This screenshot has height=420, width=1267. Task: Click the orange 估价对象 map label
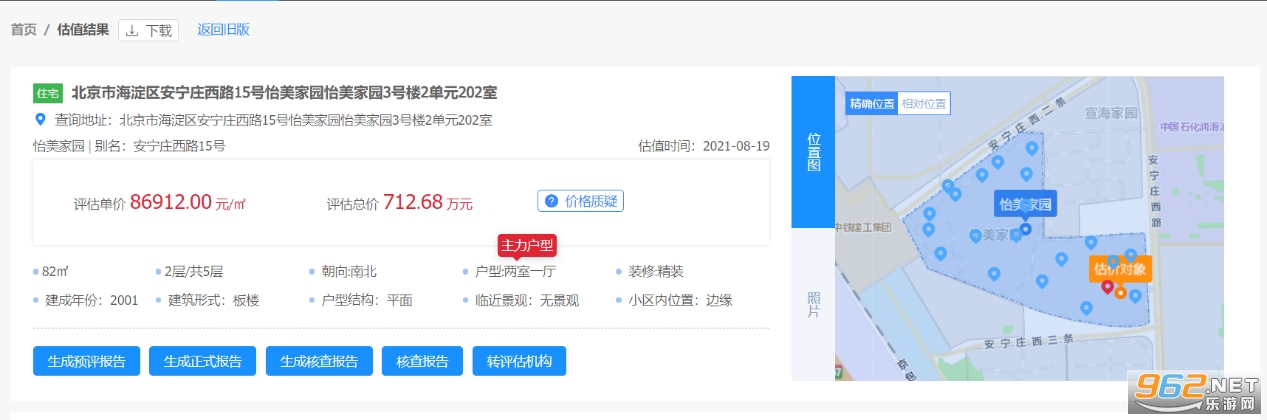pos(1121,268)
